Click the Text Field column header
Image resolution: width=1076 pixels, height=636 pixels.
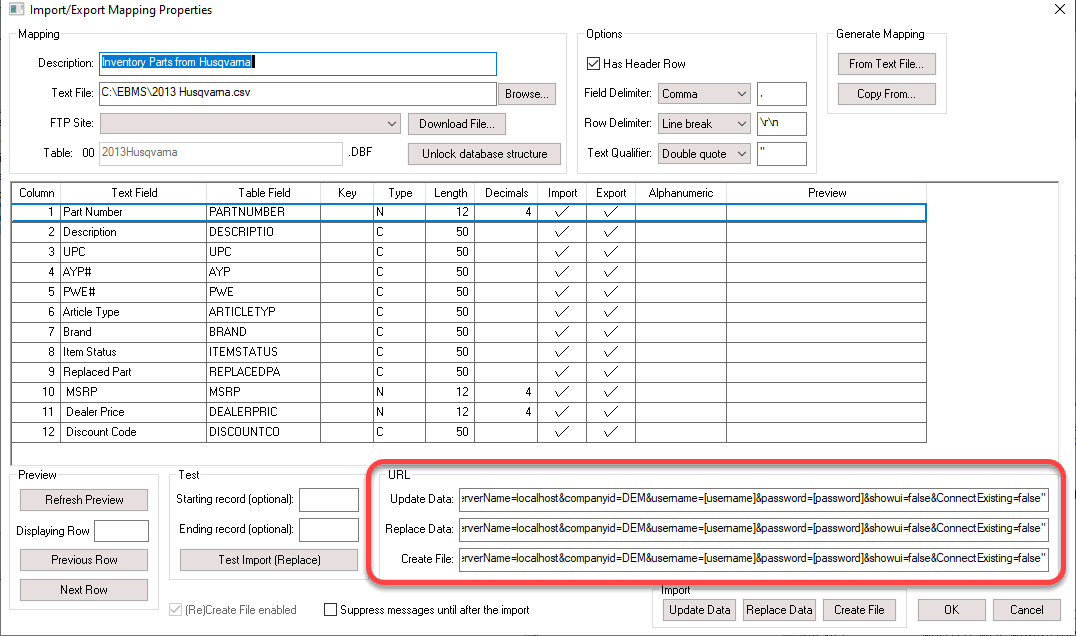coord(134,193)
